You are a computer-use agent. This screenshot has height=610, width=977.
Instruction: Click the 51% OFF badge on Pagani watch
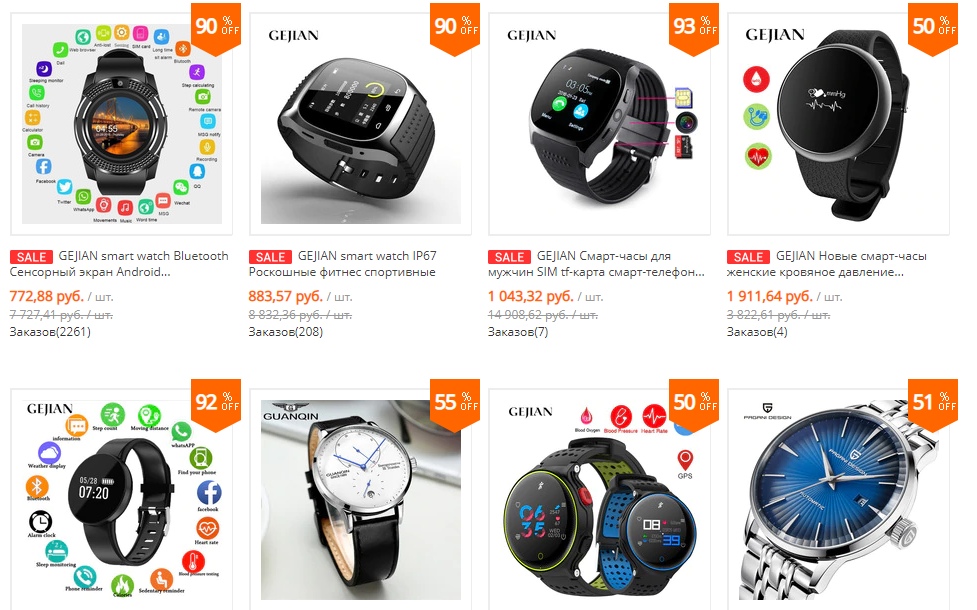933,404
